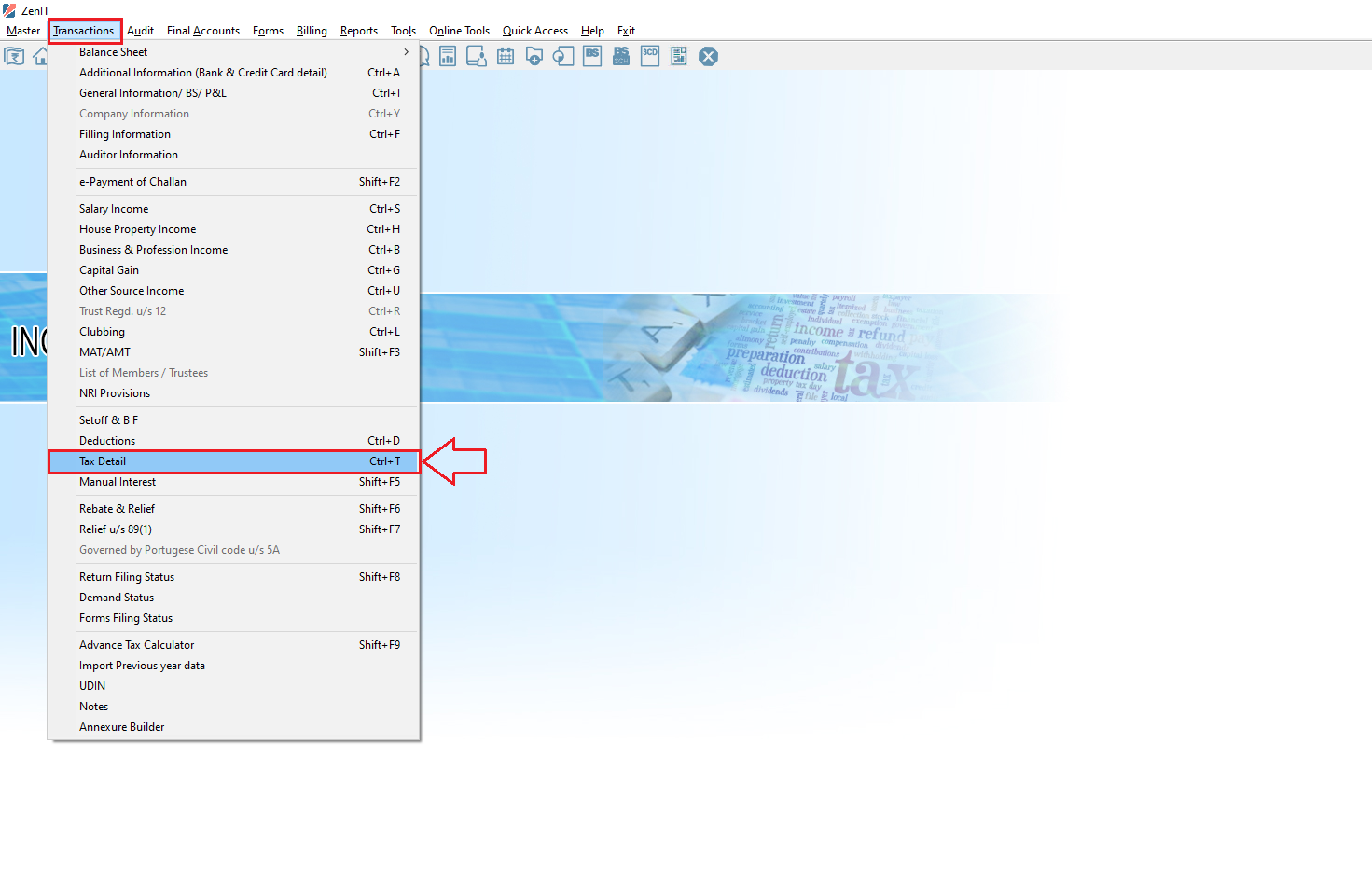
Task: Open Notes menu entry
Action: pos(233,707)
